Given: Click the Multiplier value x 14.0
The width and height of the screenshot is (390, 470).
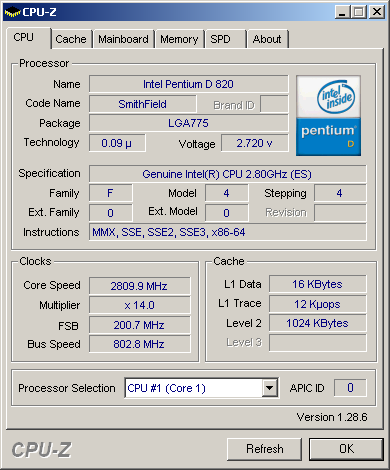Looking at the screenshot, I should pyautogui.click(x=140, y=305).
